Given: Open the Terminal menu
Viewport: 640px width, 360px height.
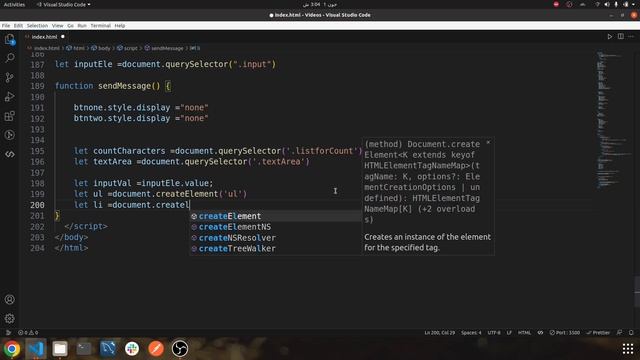Looking at the screenshot, I should 100,26.
